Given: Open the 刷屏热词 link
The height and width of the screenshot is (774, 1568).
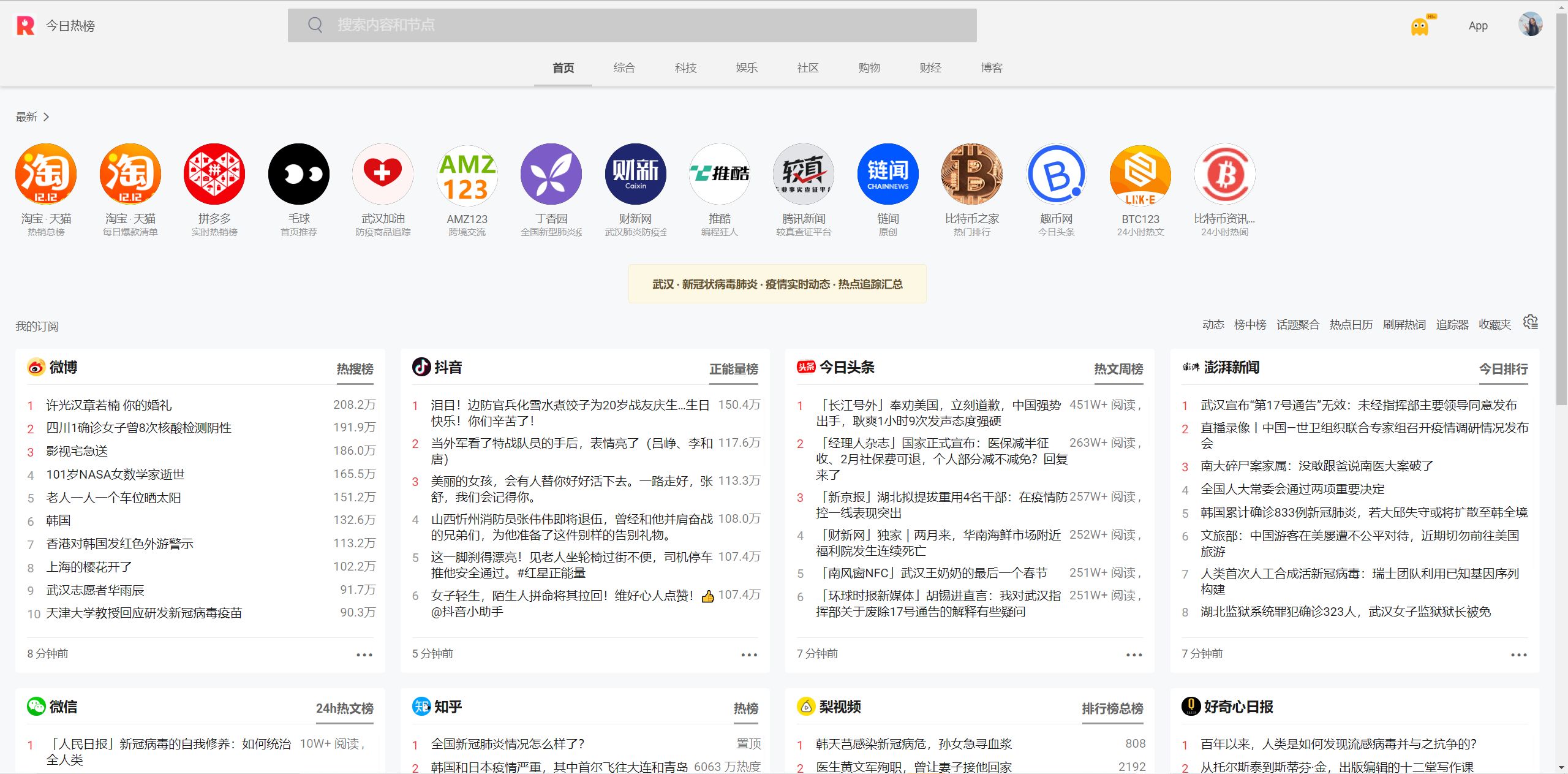Looking at the screenshot, I should 1404,325.
